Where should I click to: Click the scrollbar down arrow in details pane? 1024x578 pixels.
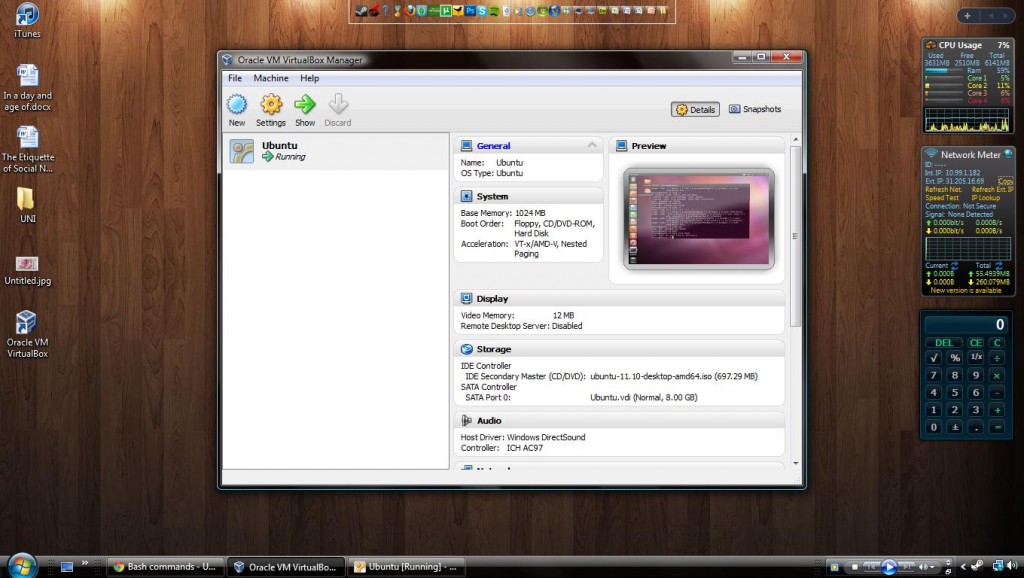[795, 463]
